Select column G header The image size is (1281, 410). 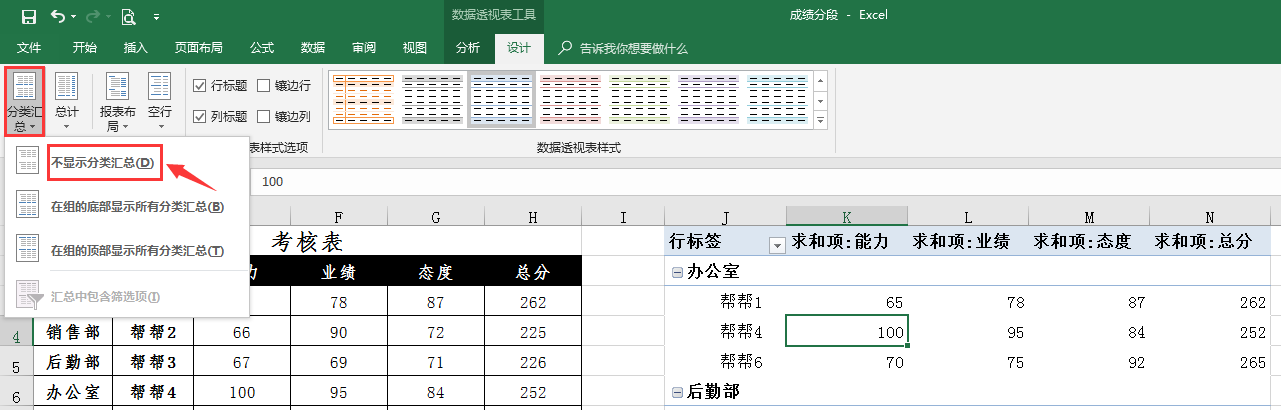point(436,216)
